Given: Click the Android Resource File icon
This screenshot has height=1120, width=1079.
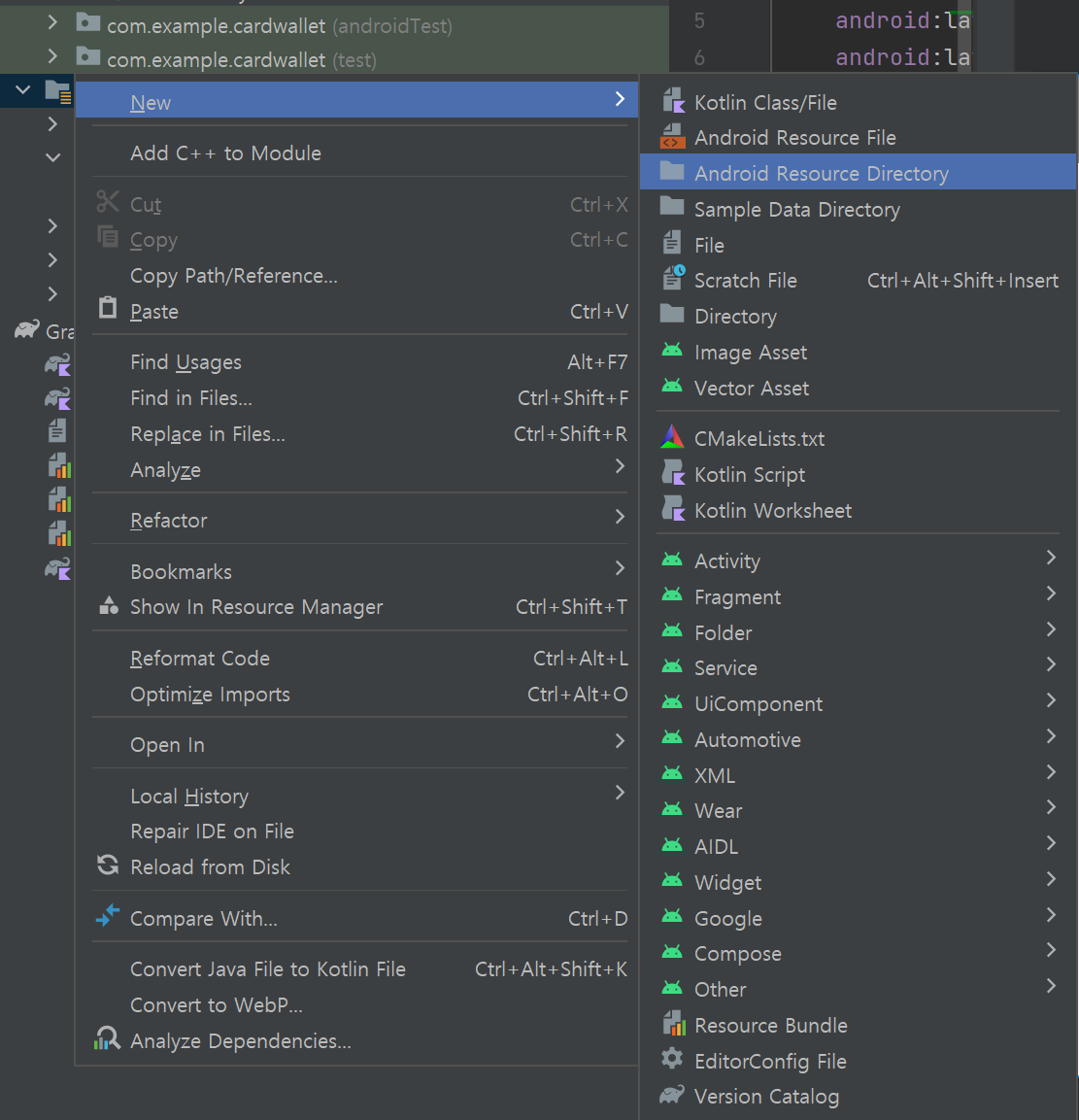Looking at the screenshot, I should point(672,136).
